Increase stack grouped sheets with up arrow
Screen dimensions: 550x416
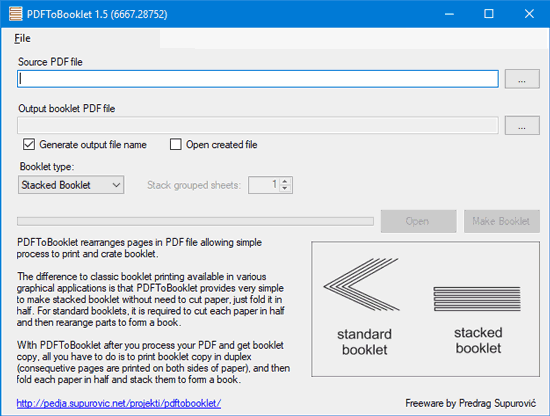click(285, 181)
